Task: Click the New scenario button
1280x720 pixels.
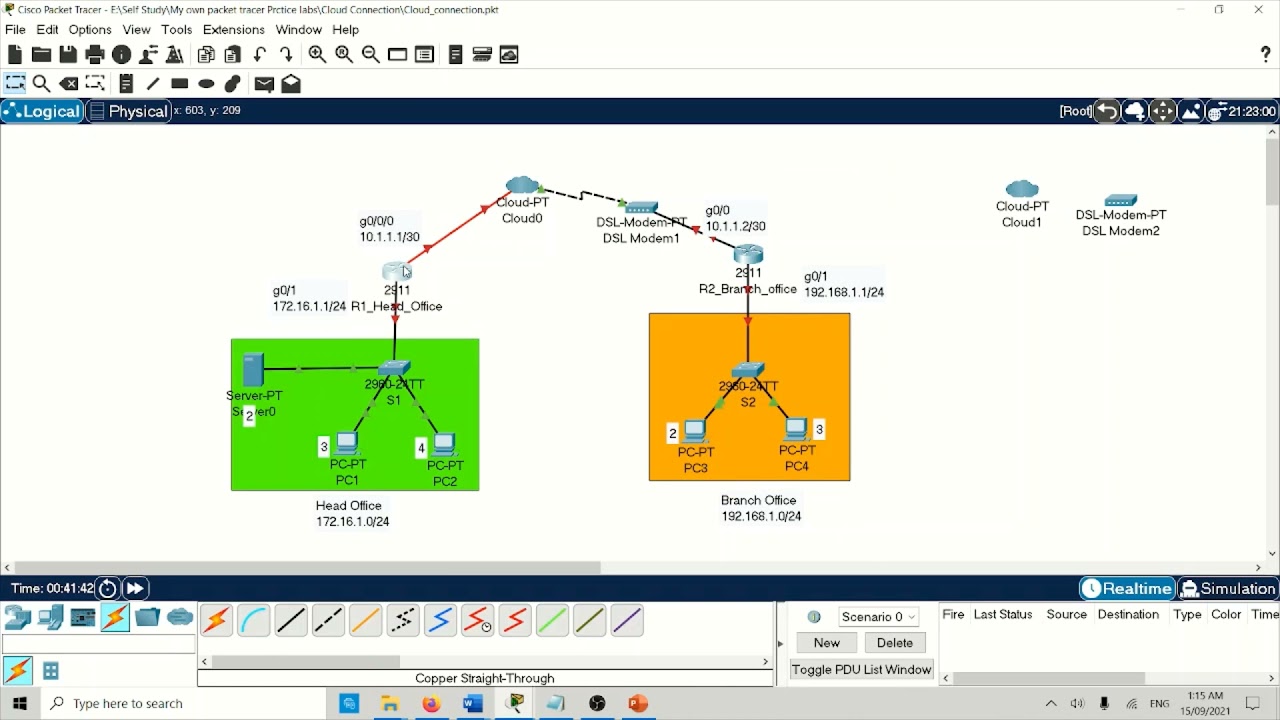Action: [x=827, y=643]
